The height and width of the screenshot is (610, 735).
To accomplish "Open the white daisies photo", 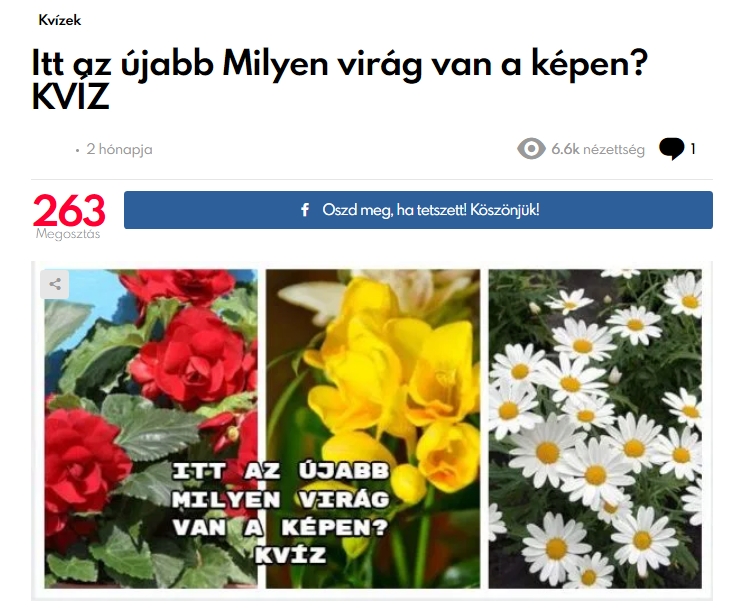I will [595, 429].
